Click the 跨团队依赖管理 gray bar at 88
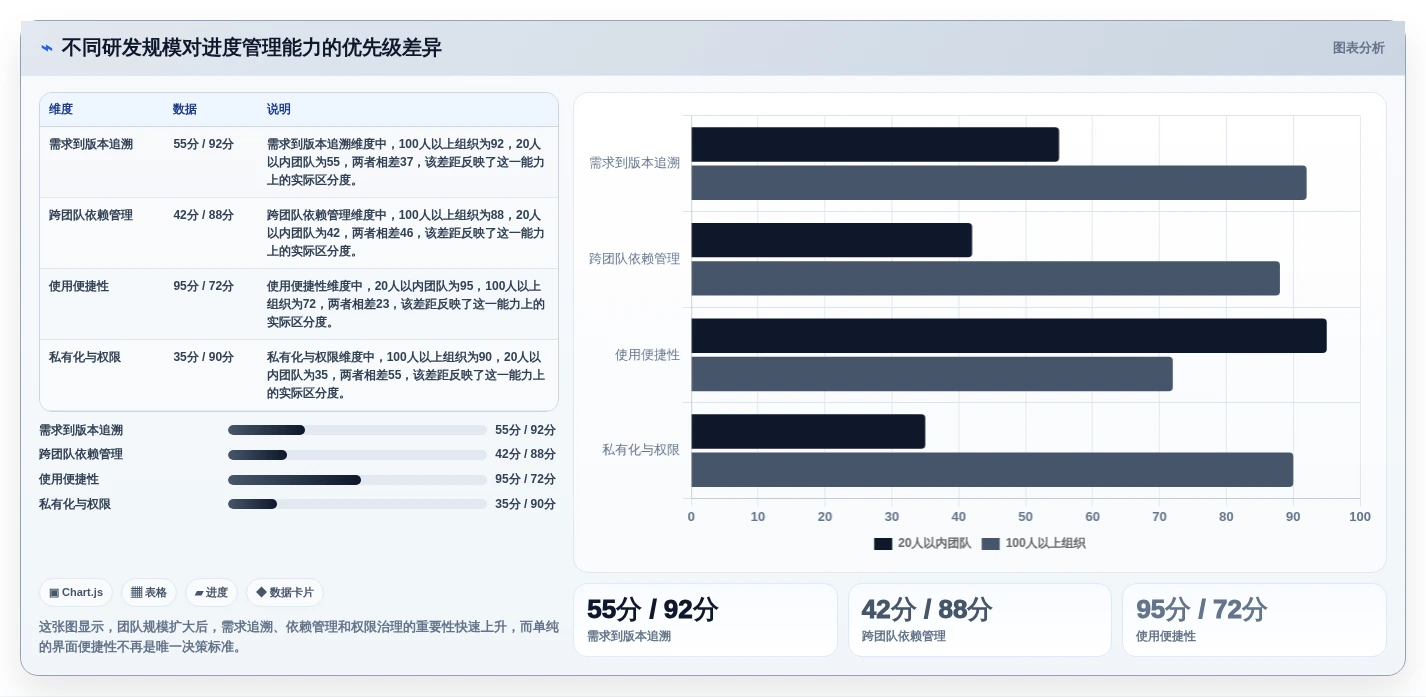The height and width of the screenshot is (697, 1426). click(x=985, y=278)
